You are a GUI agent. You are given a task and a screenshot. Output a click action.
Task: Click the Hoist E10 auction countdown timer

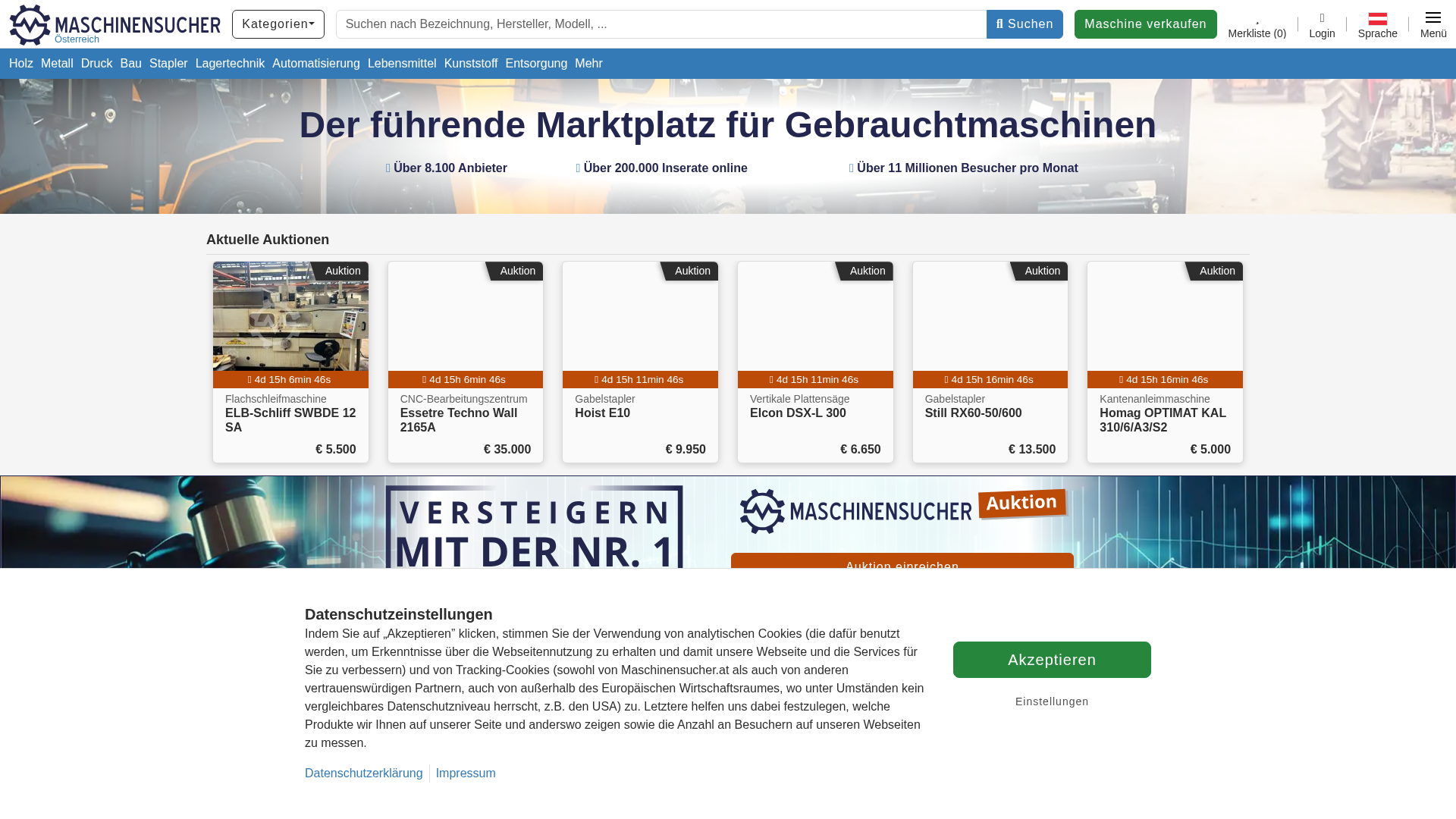point(640,380)
